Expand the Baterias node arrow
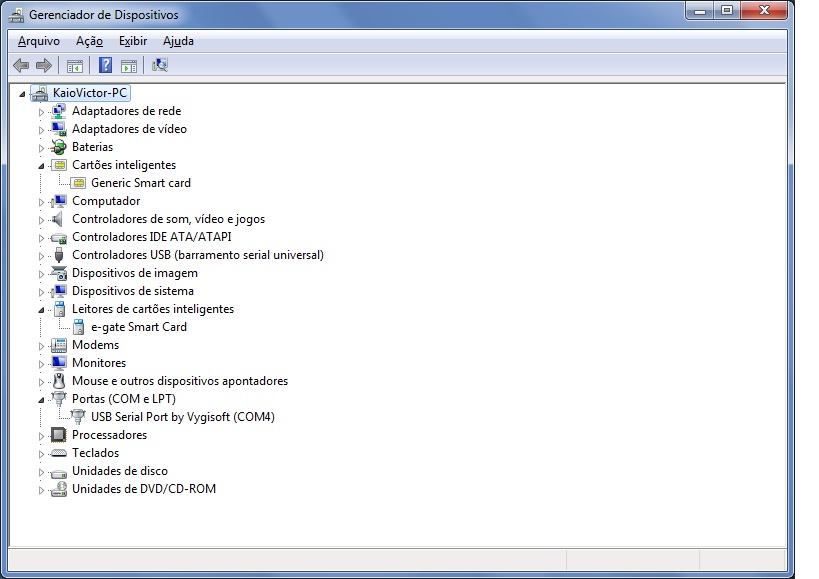This screenshot has height=579, width=819. click(41, 148)
